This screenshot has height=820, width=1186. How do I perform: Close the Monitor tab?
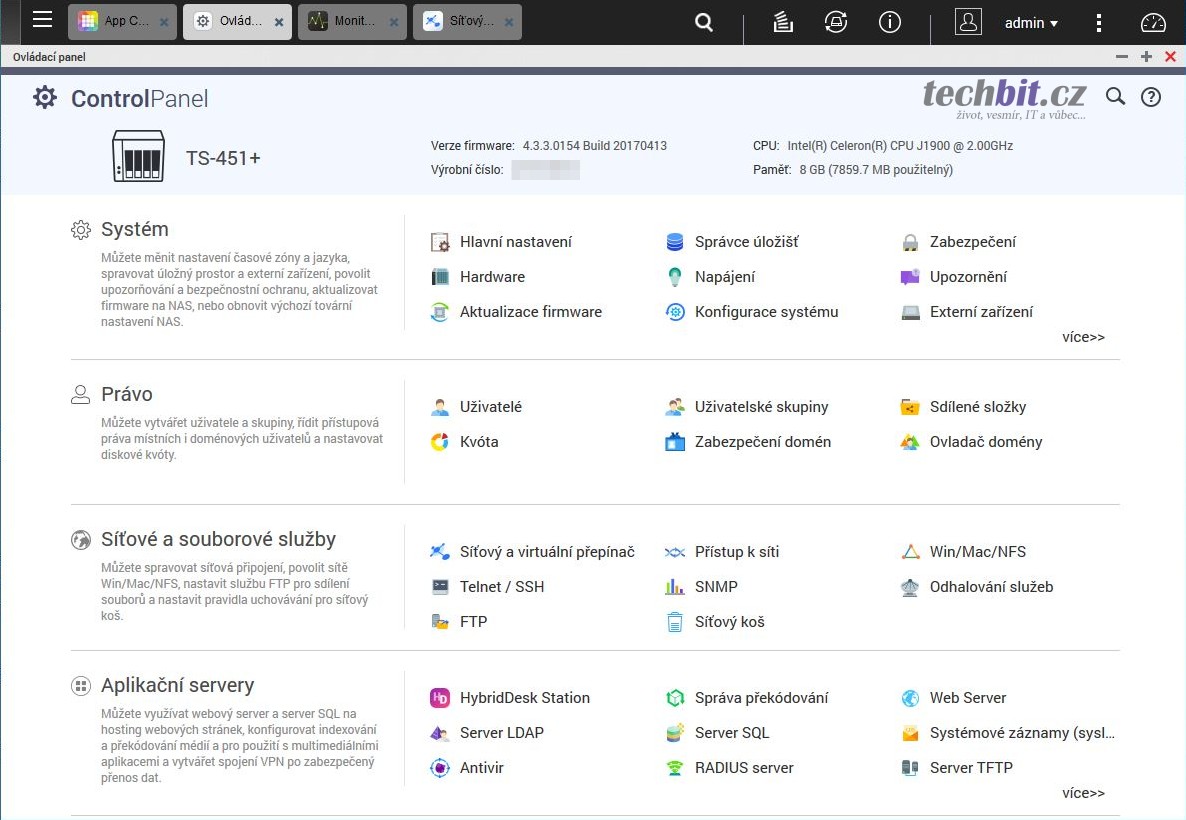tap(394, 22)
